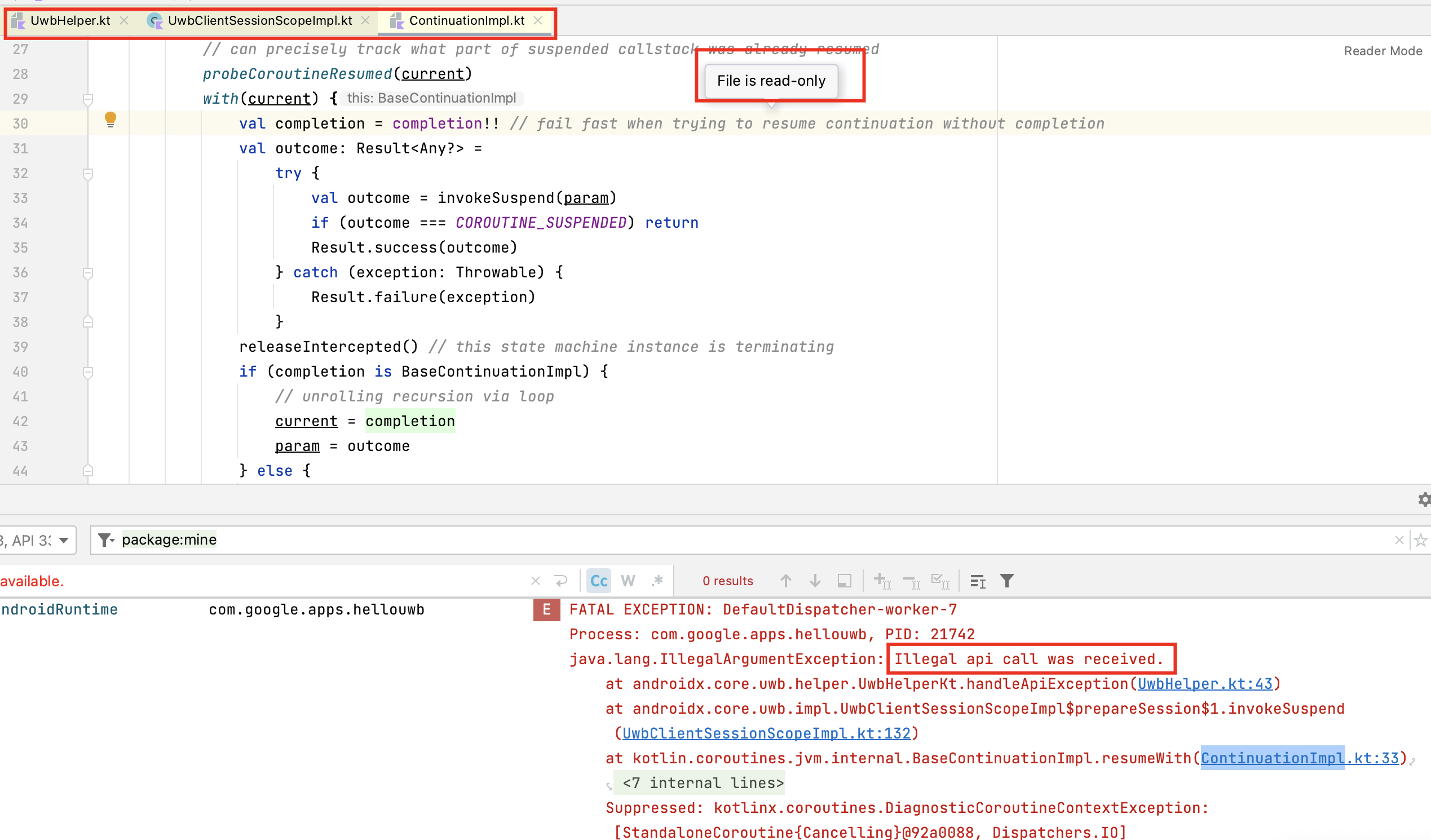Open UwbHelper.kt:43 from the stack trace
Viewport: 1431px width, 840px height.
click(1206, 683)
